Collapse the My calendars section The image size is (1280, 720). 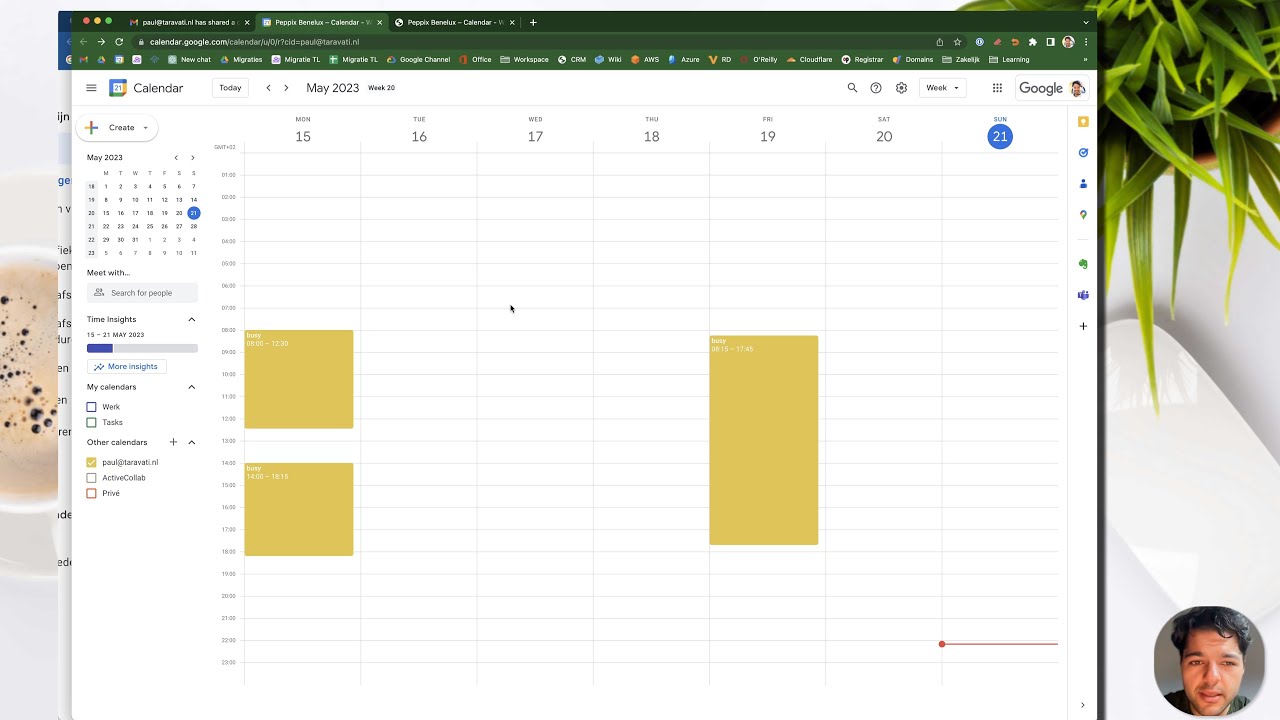click(x=192, y=387)
